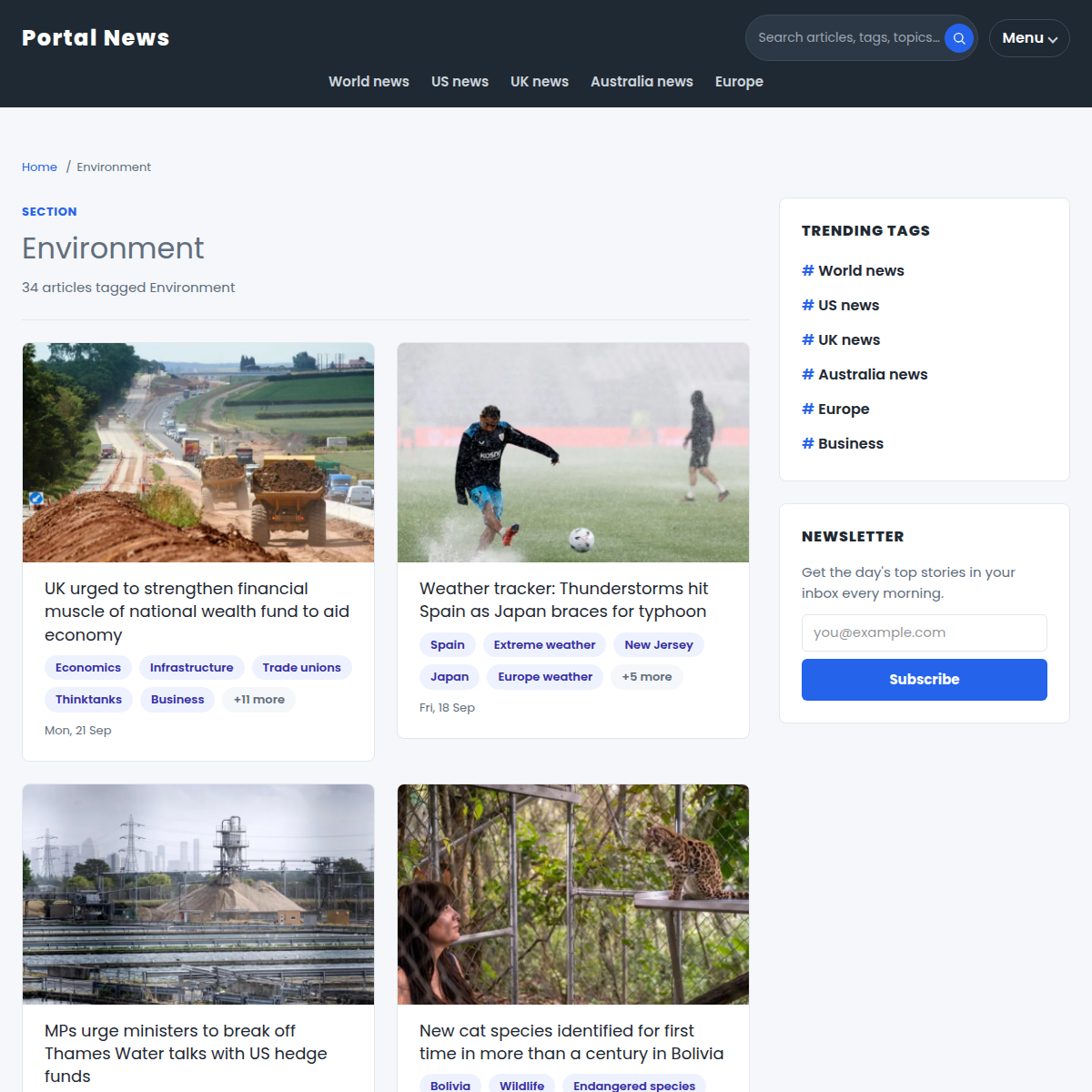Focus the search articles input field
1092x1092 pixels.
pos(848,38)
